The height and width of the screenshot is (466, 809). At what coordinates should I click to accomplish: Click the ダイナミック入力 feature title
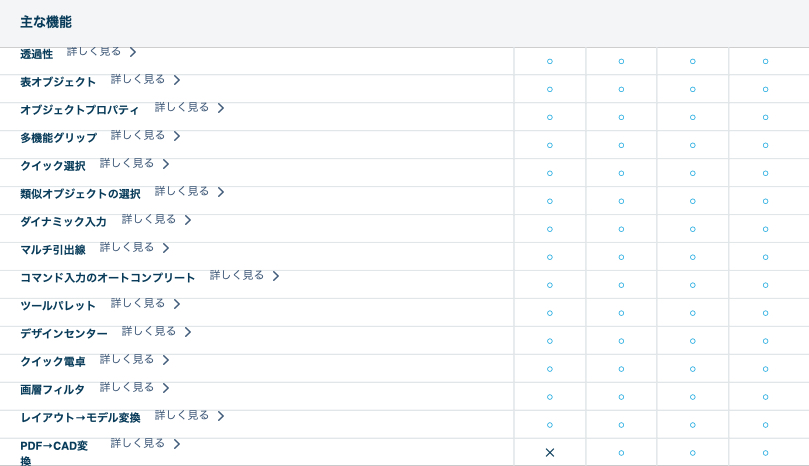(x=63, y=221)
